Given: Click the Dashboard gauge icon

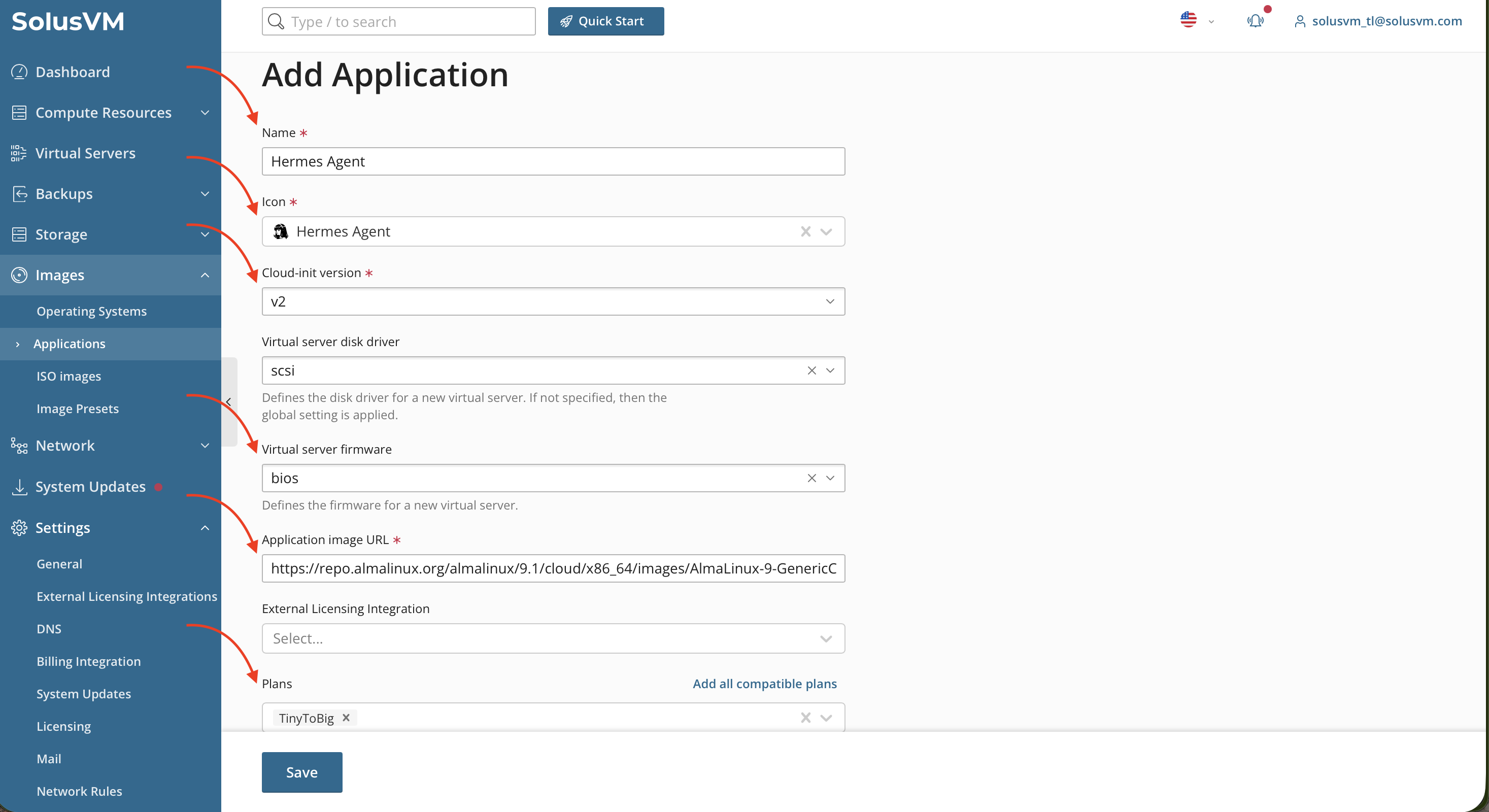Looking at the screenshot, I should point(19,72).
